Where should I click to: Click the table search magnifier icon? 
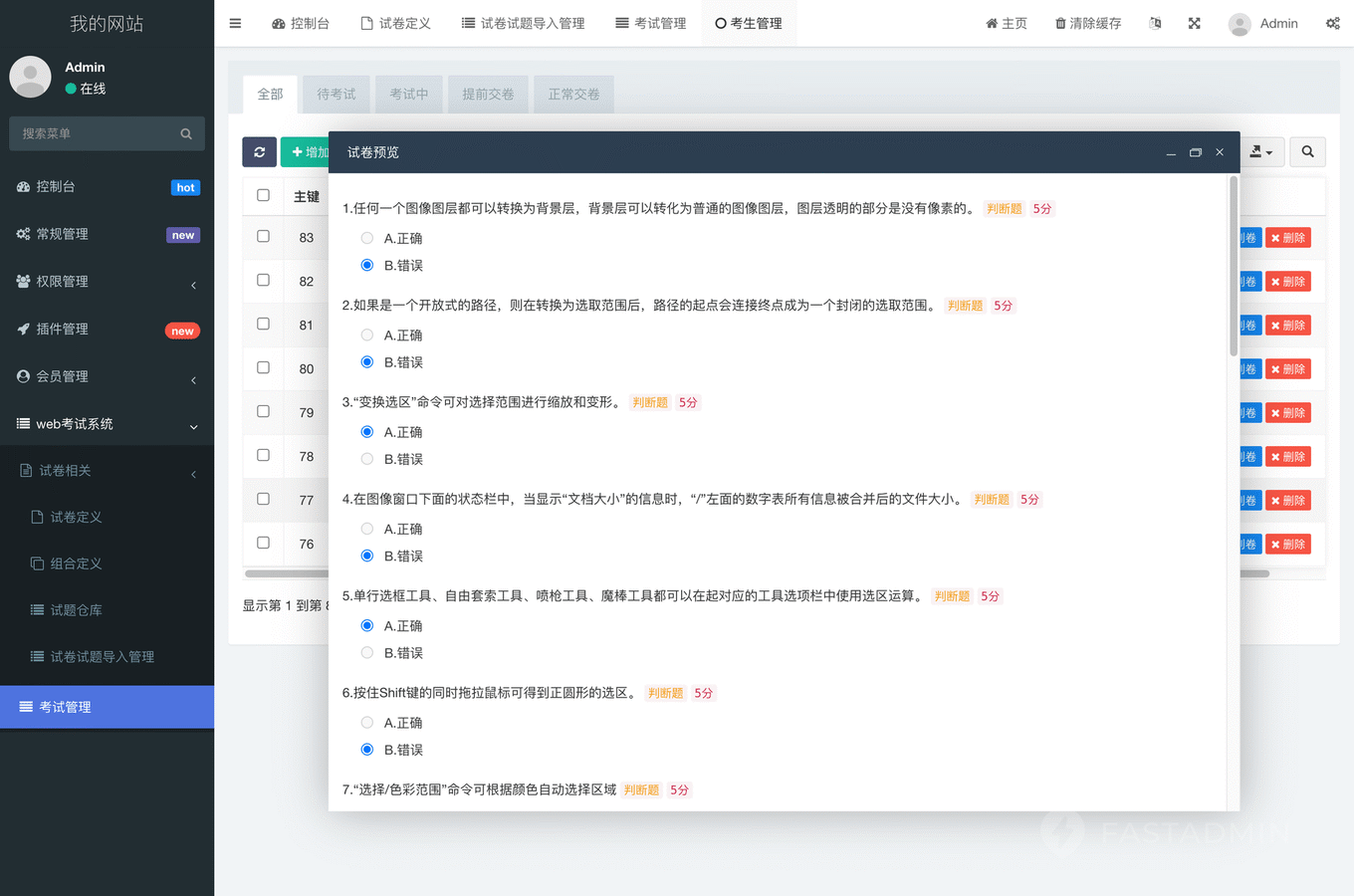click(1307, 152)
